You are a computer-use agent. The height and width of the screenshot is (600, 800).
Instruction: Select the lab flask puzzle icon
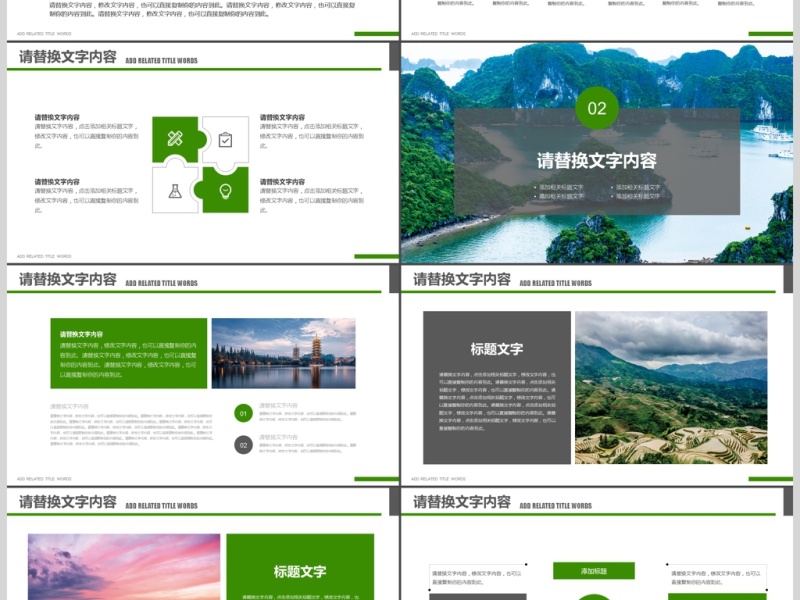(175, 190)
